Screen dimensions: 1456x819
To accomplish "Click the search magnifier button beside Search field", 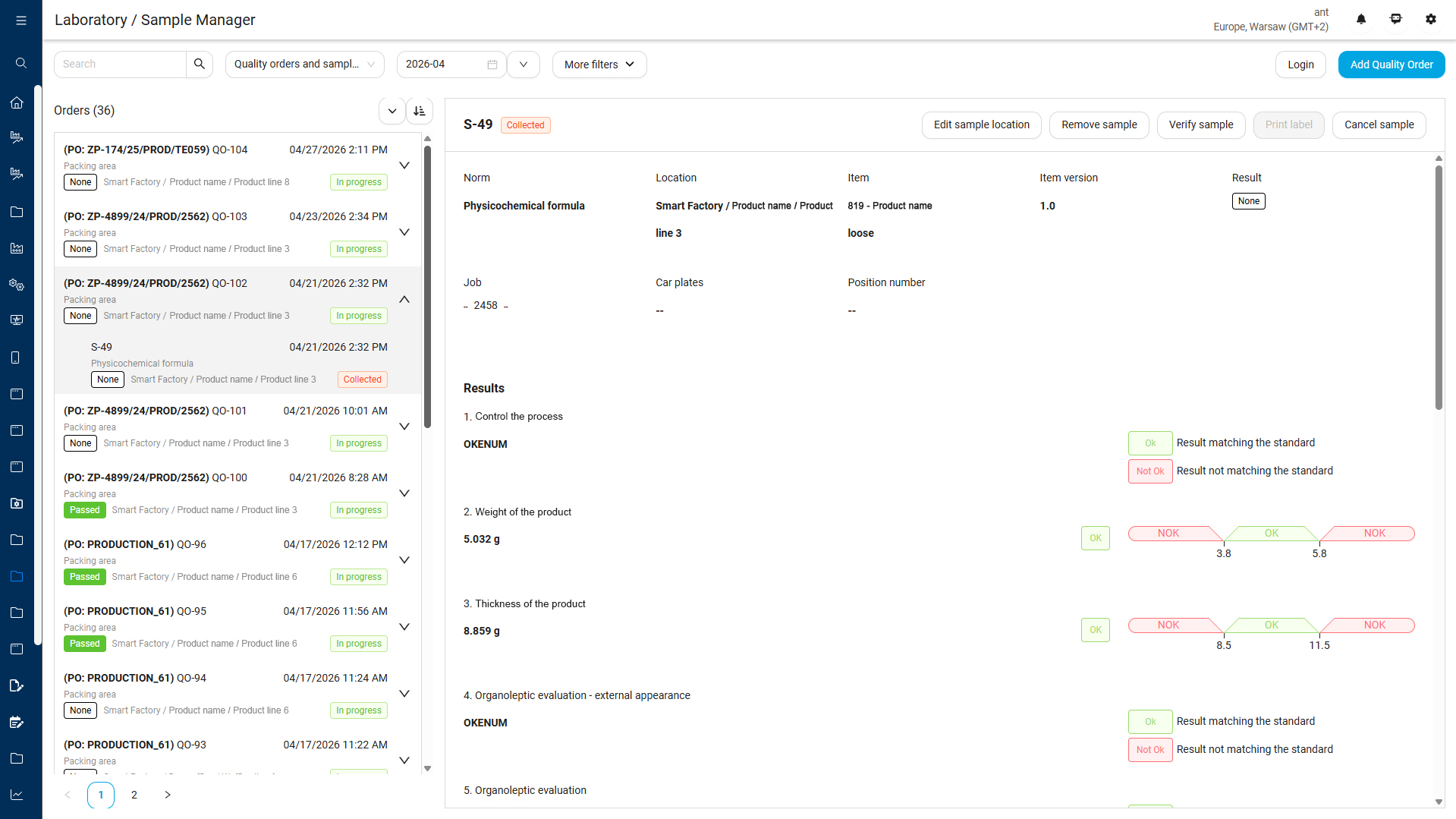I will 200,64.
